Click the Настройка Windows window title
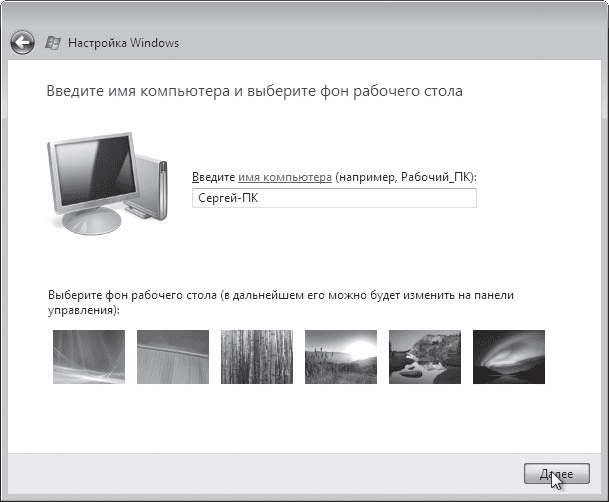This screenshot has height=502, width=609. [x=123, y=44]
